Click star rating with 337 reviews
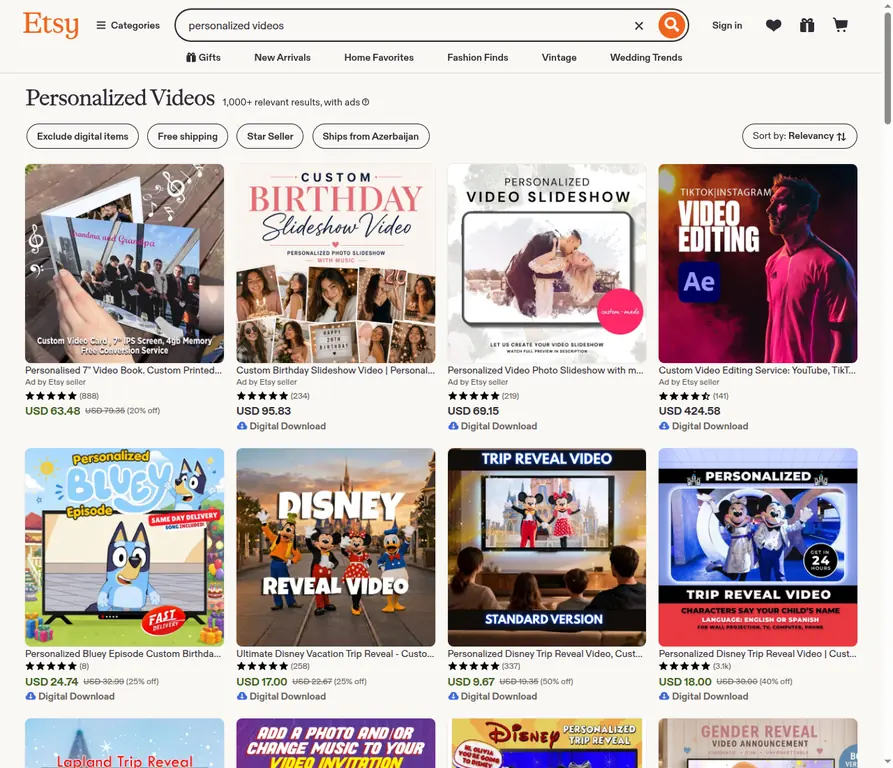 tap(484, 666)
